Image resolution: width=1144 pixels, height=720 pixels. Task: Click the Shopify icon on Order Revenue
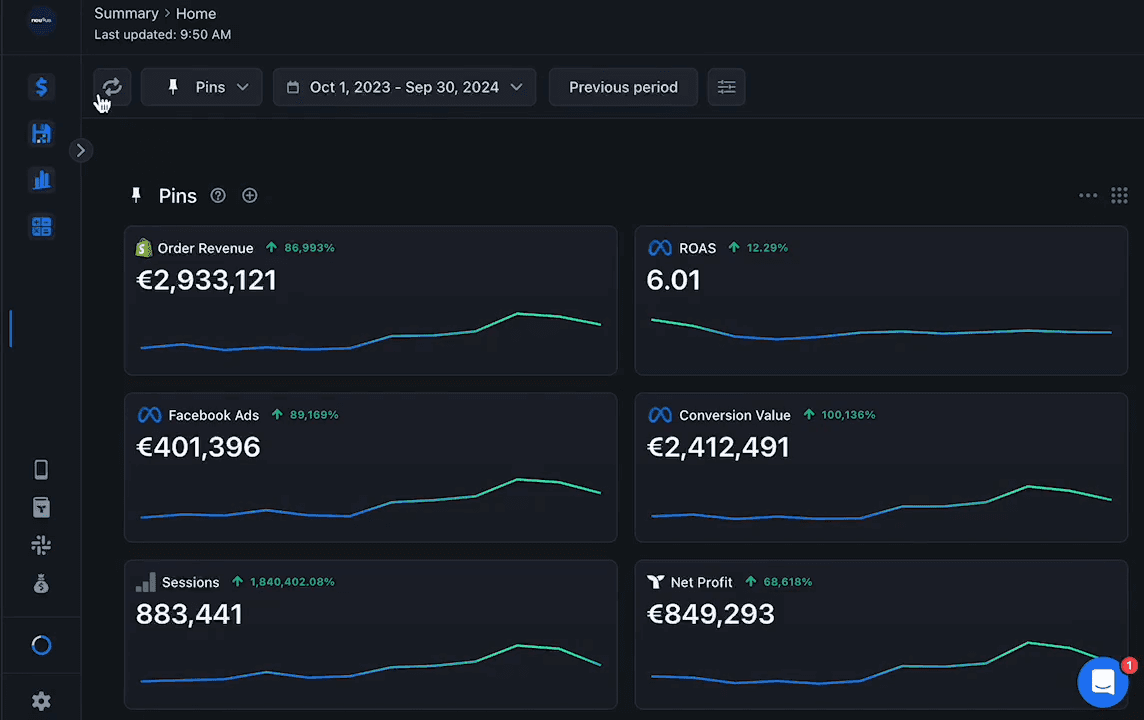[x=144, y=248]
